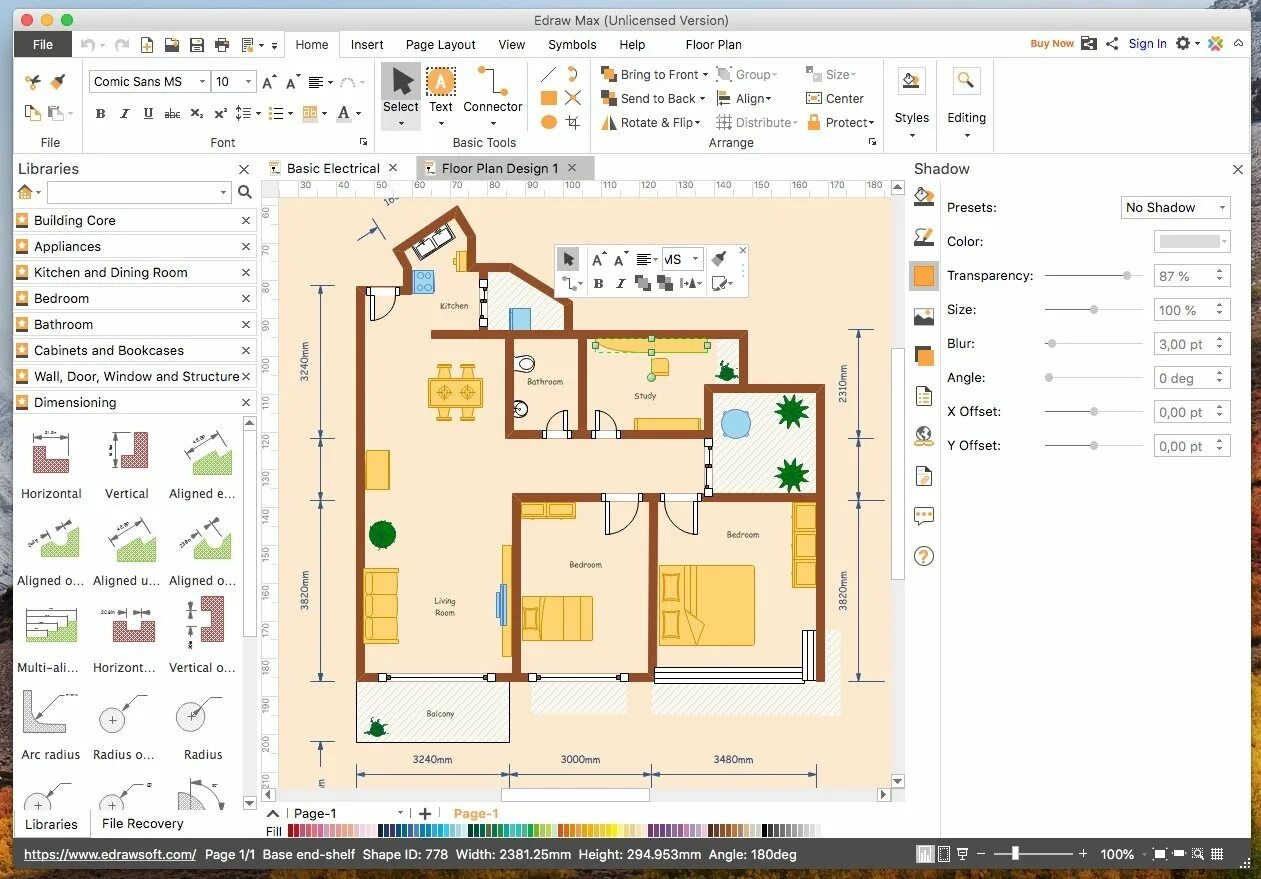Open the help question mark icon
The height and width of the screenshot is (879, 1261).
pos(924,556)
